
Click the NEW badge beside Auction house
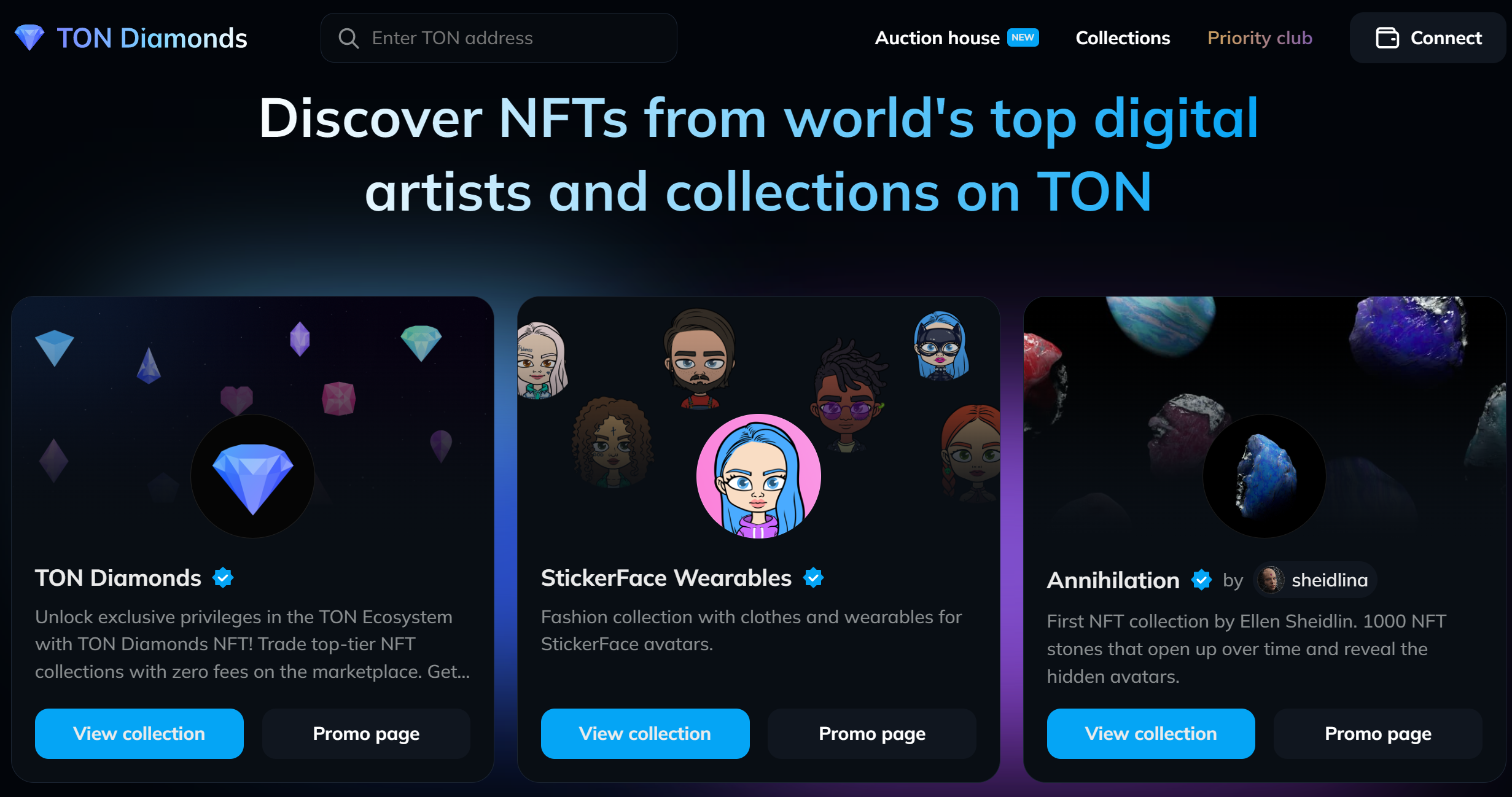pos(1023,37)
